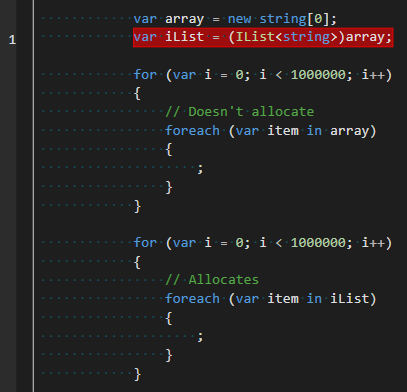
Task: Click opening brace of second for loop
Action: point(137,262)
